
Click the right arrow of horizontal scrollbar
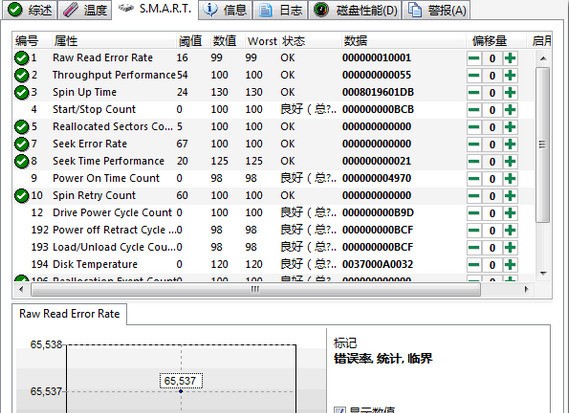[x=527, y=289]
